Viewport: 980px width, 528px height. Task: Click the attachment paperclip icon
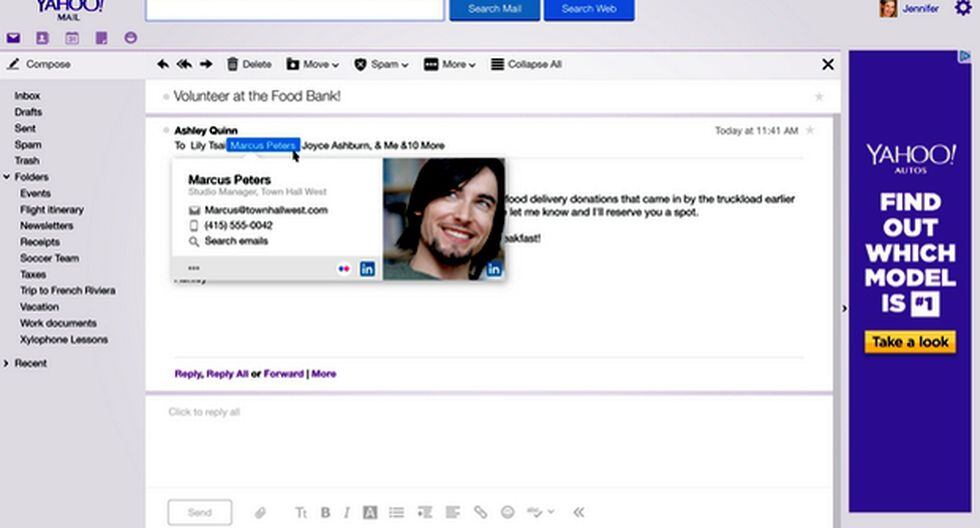260,512
